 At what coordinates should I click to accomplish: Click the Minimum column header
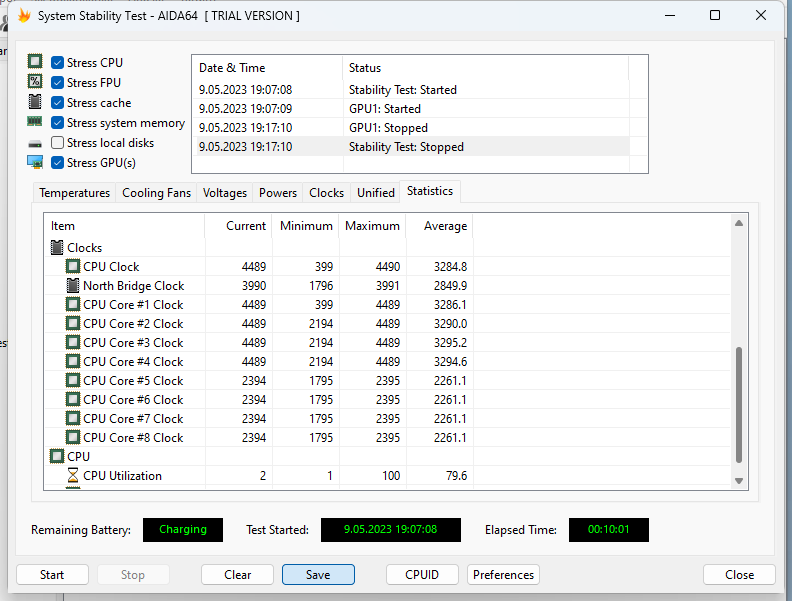click(306, 226)
